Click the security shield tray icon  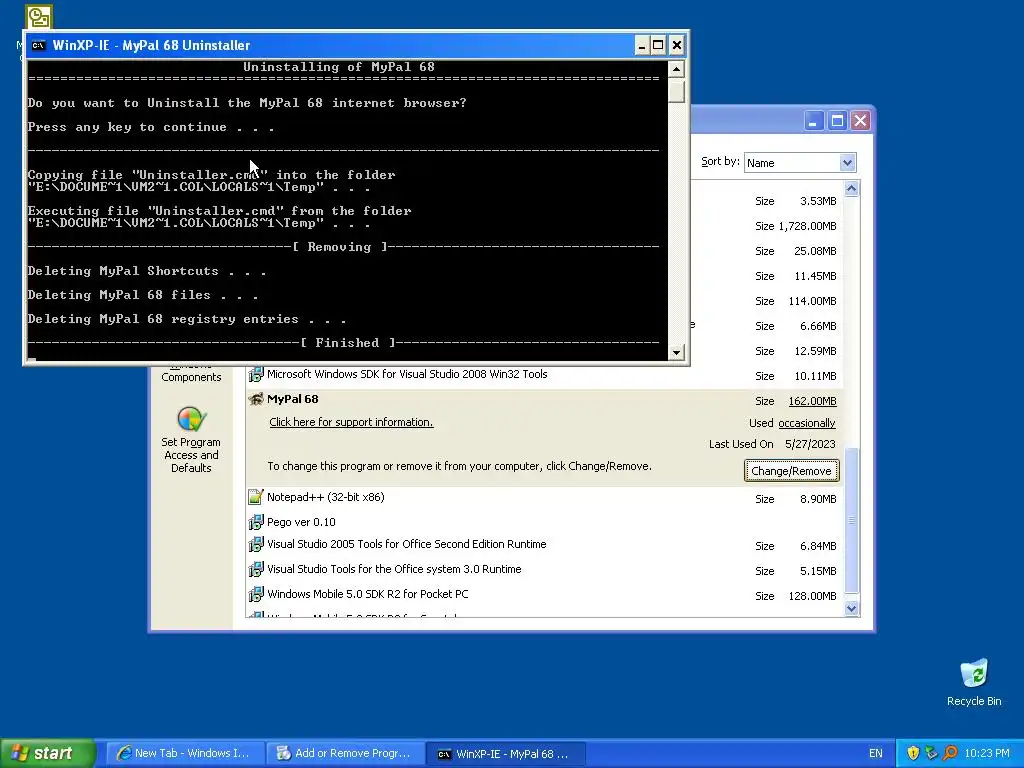pyautogui.click(x=913, y=753)
